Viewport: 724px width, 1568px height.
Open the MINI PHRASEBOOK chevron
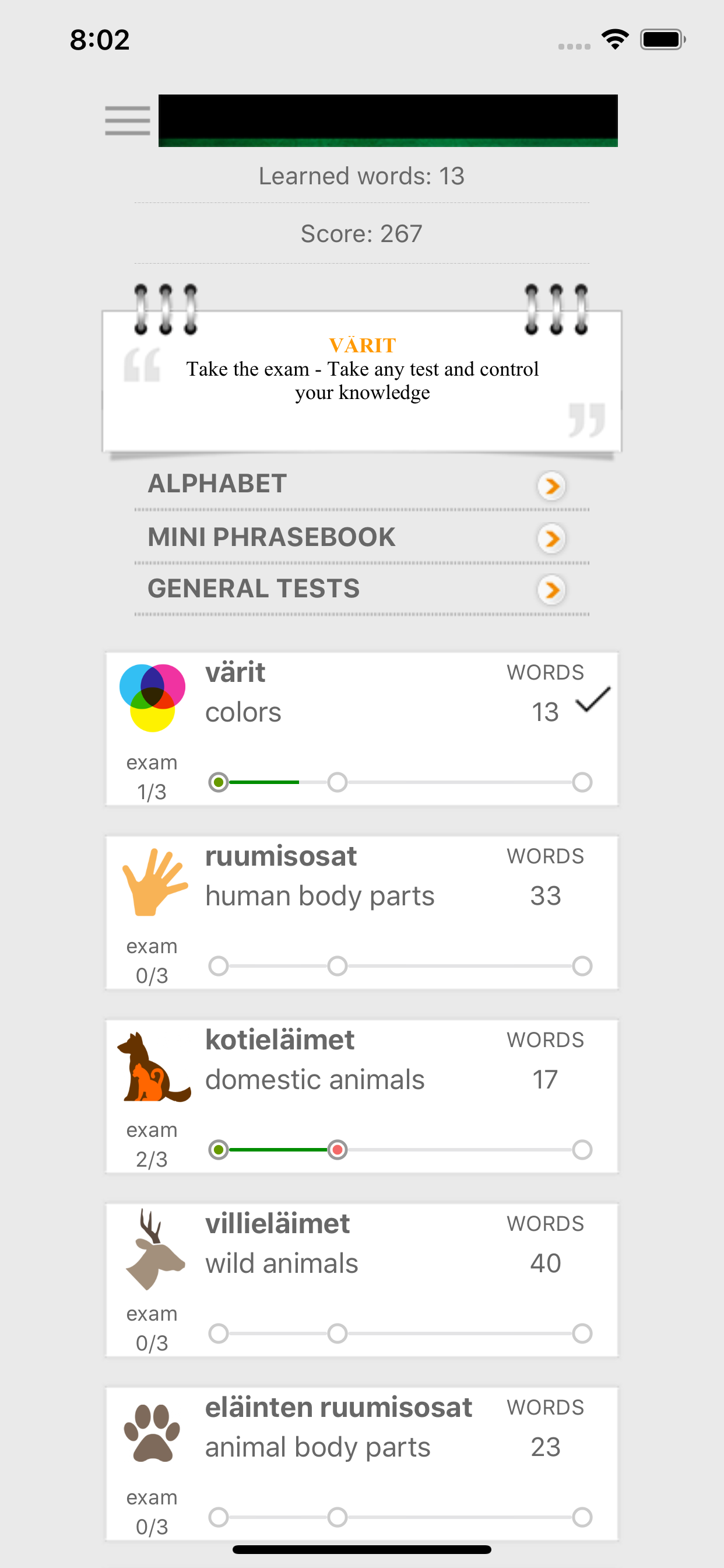tap(552, 538)
